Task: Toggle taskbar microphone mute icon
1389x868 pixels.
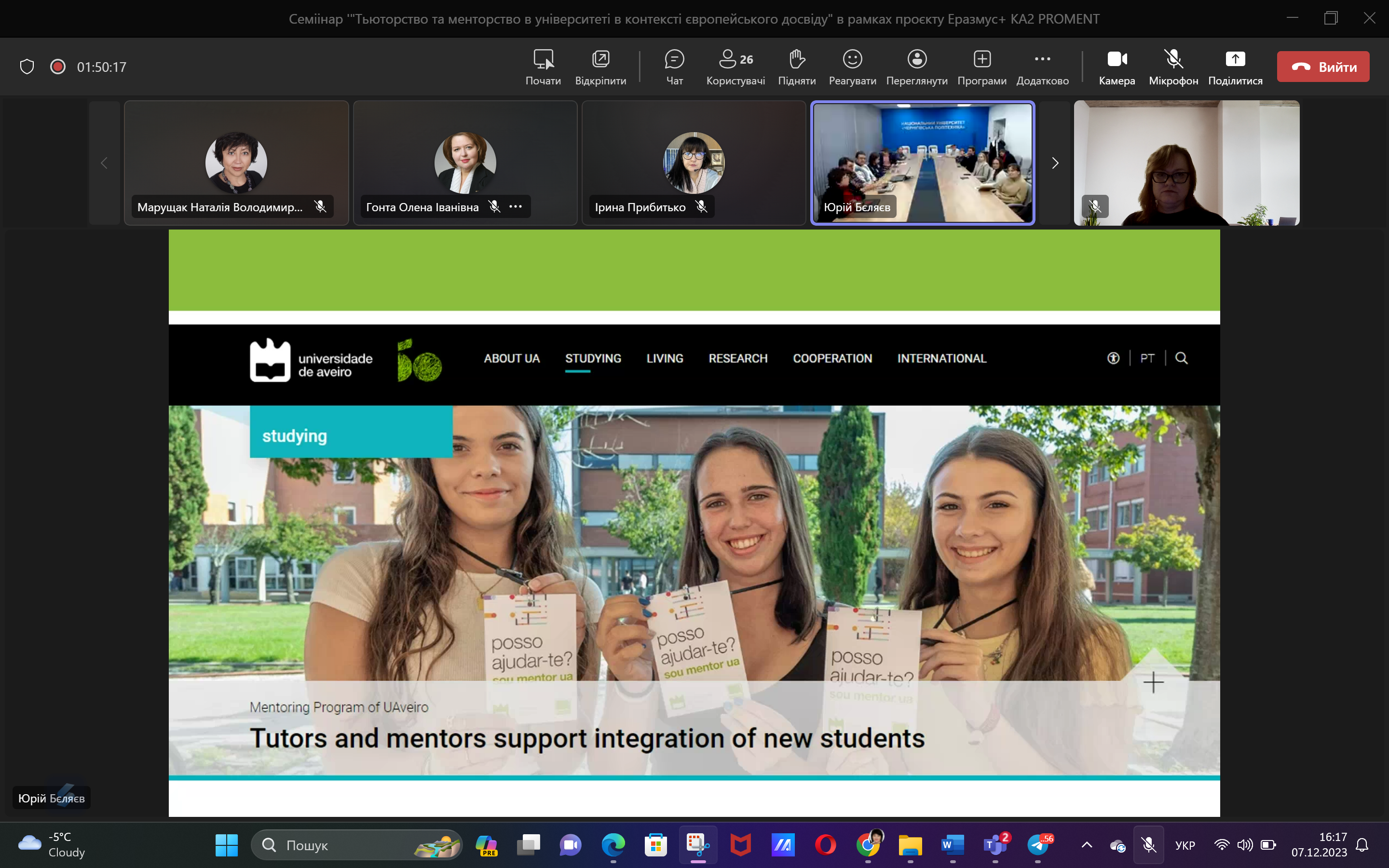Action: (x=1148, y=844)
